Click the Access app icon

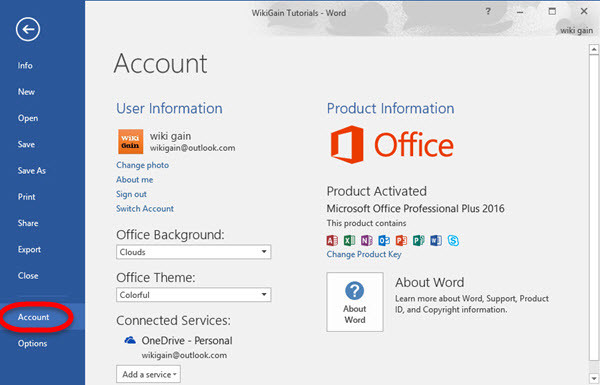click(332, 240)
